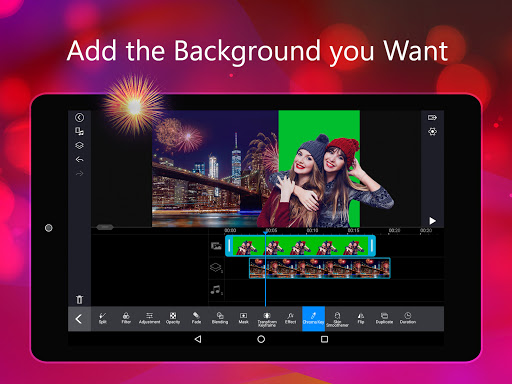Select the green screen clip in timeline
512x384 pixels.
pyautogui.click(x=300, y=246)
